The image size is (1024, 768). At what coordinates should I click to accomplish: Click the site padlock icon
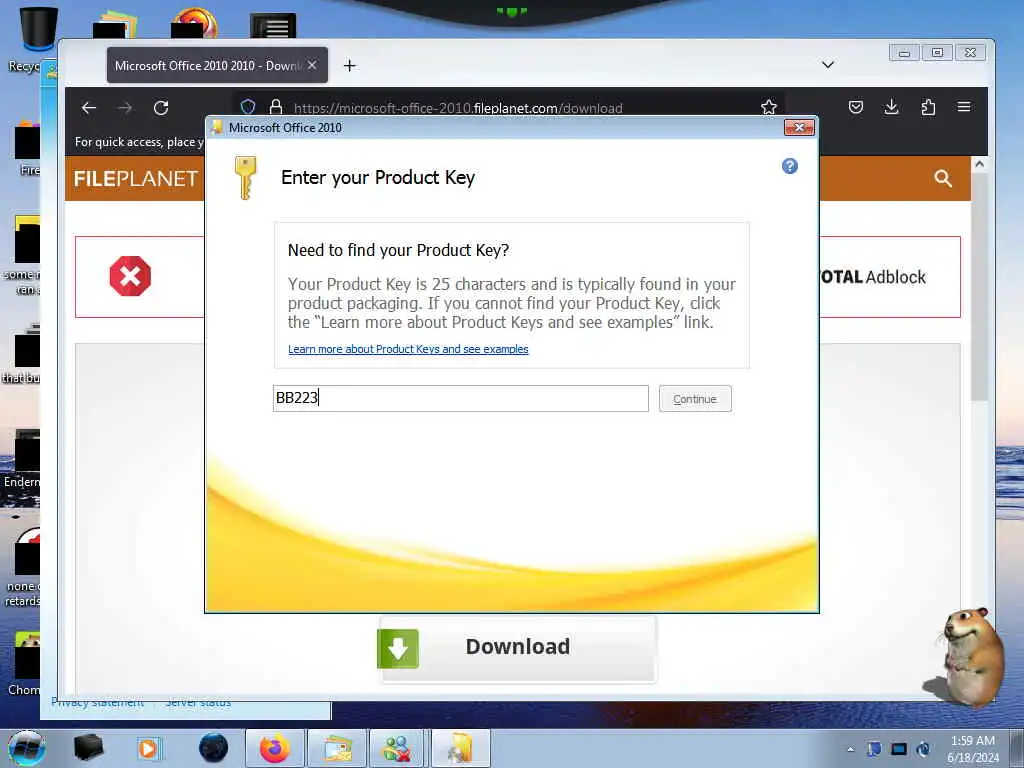[276, 107]
